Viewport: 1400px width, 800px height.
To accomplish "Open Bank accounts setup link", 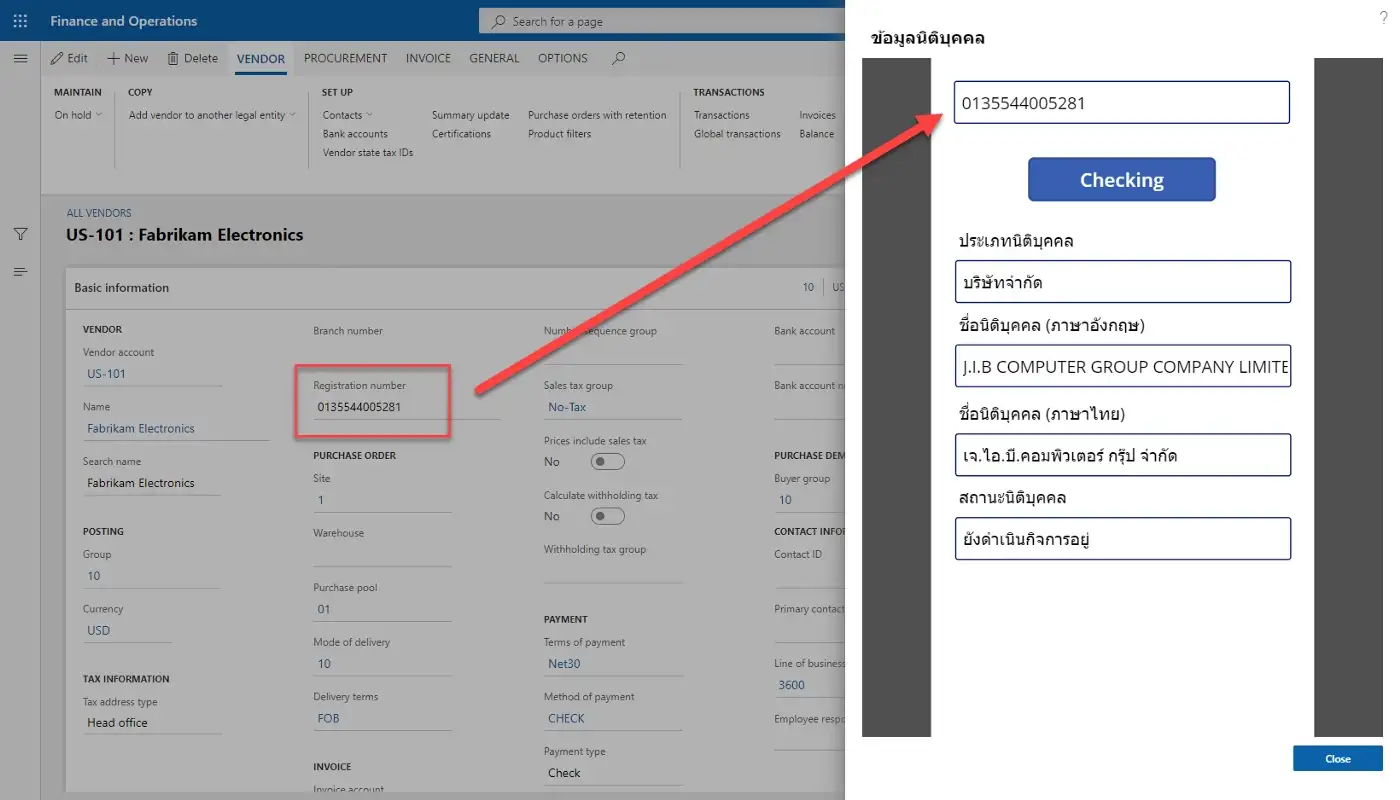I will 355,134.
